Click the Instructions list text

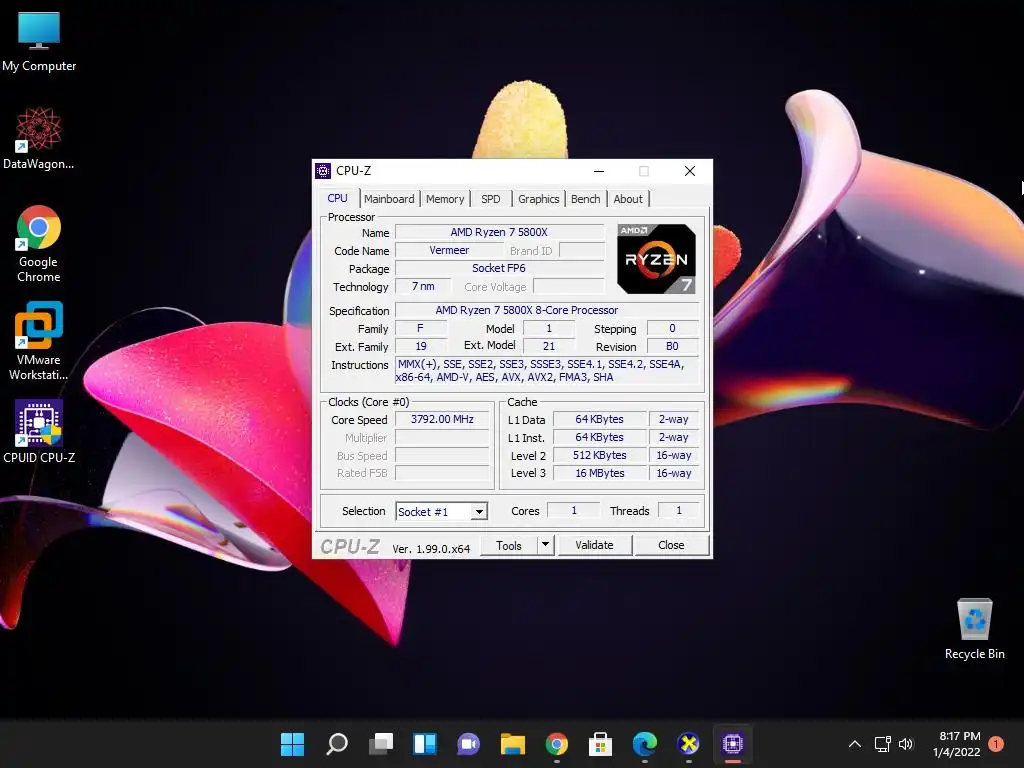pos(547,371)
